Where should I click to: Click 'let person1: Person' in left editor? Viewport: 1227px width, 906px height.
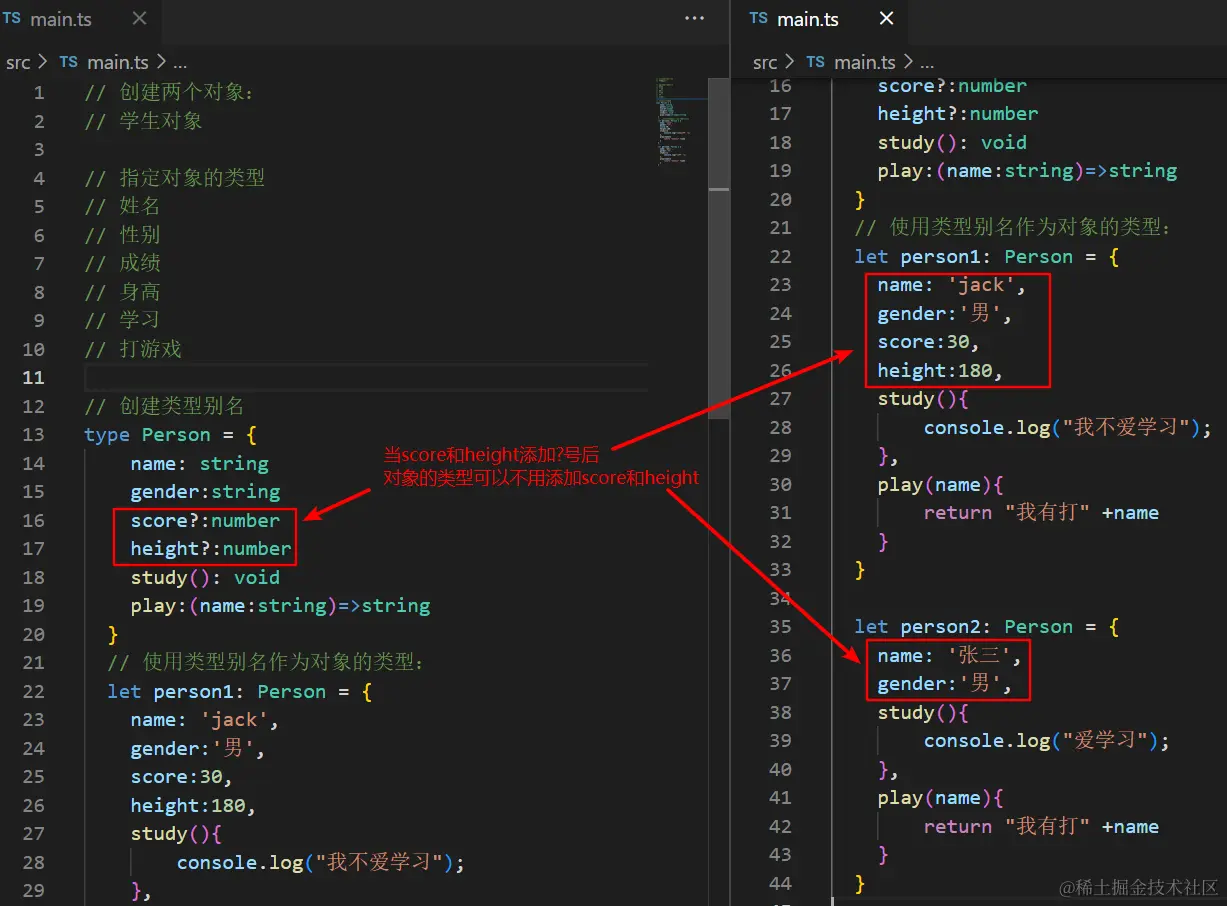217,692
